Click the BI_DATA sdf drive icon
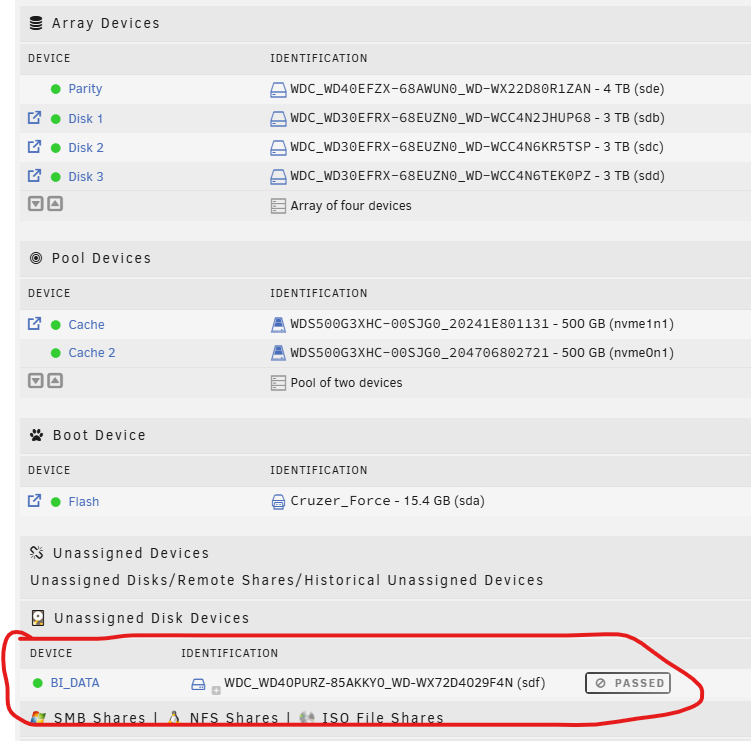The image size is (751, 741). point(198,684)
